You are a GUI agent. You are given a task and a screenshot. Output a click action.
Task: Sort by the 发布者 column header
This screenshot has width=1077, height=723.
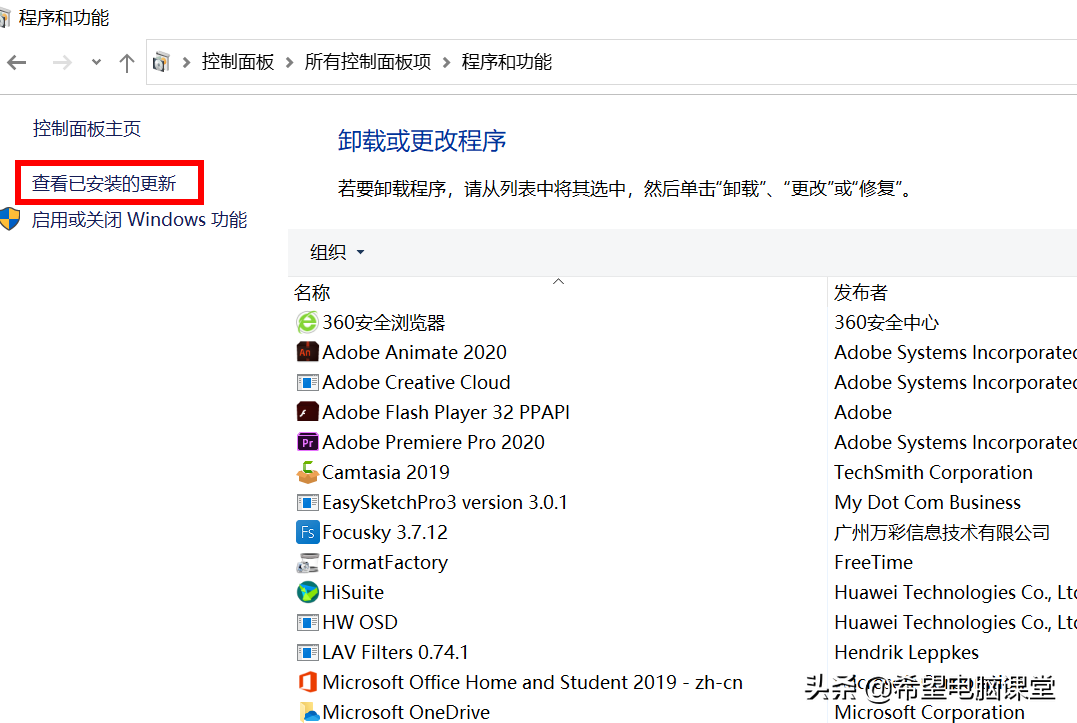click(861, 292)
